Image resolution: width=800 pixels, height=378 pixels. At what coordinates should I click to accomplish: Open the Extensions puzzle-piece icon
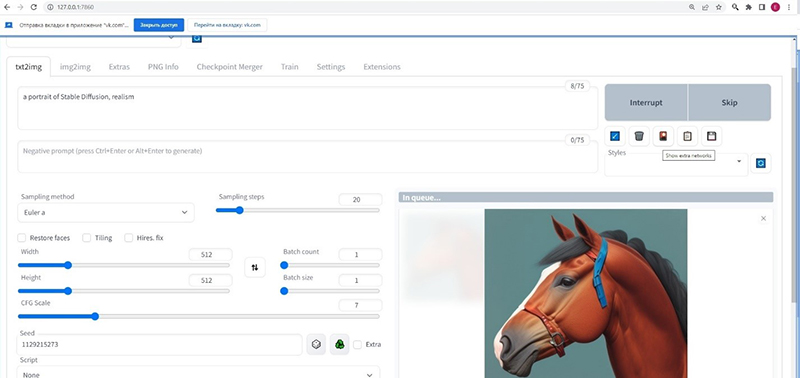(x=748, y=7)
